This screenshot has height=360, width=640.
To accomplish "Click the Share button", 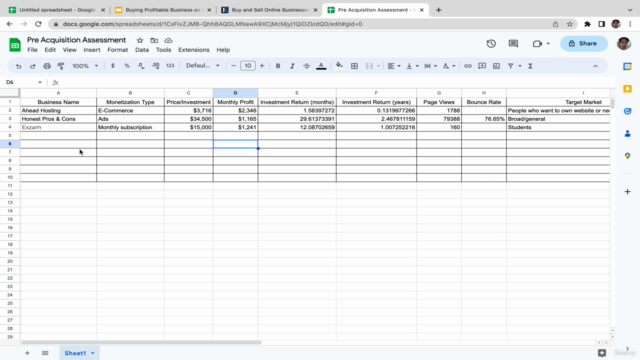I will (584, 43).
